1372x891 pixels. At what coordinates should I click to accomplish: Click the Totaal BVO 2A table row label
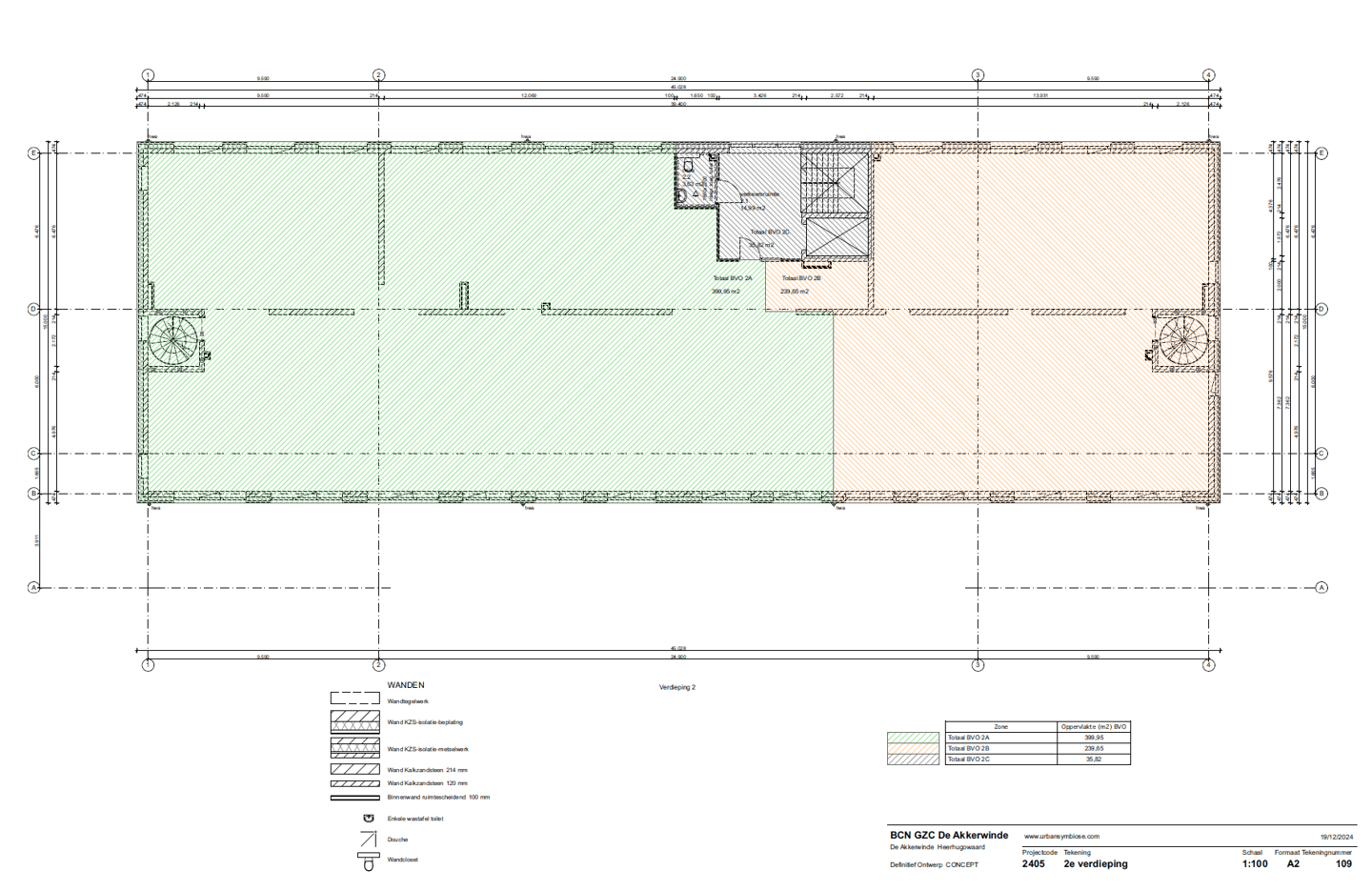pos(969,738)
